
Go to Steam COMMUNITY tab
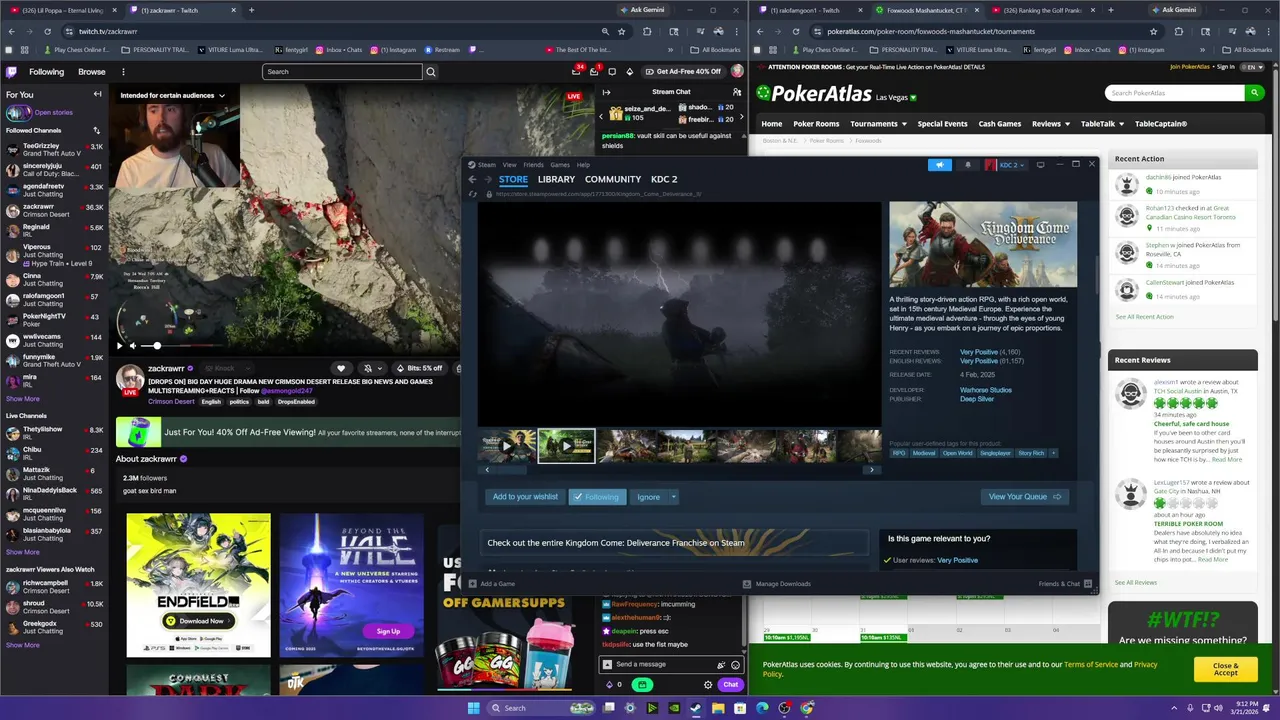tap(613, 179)
